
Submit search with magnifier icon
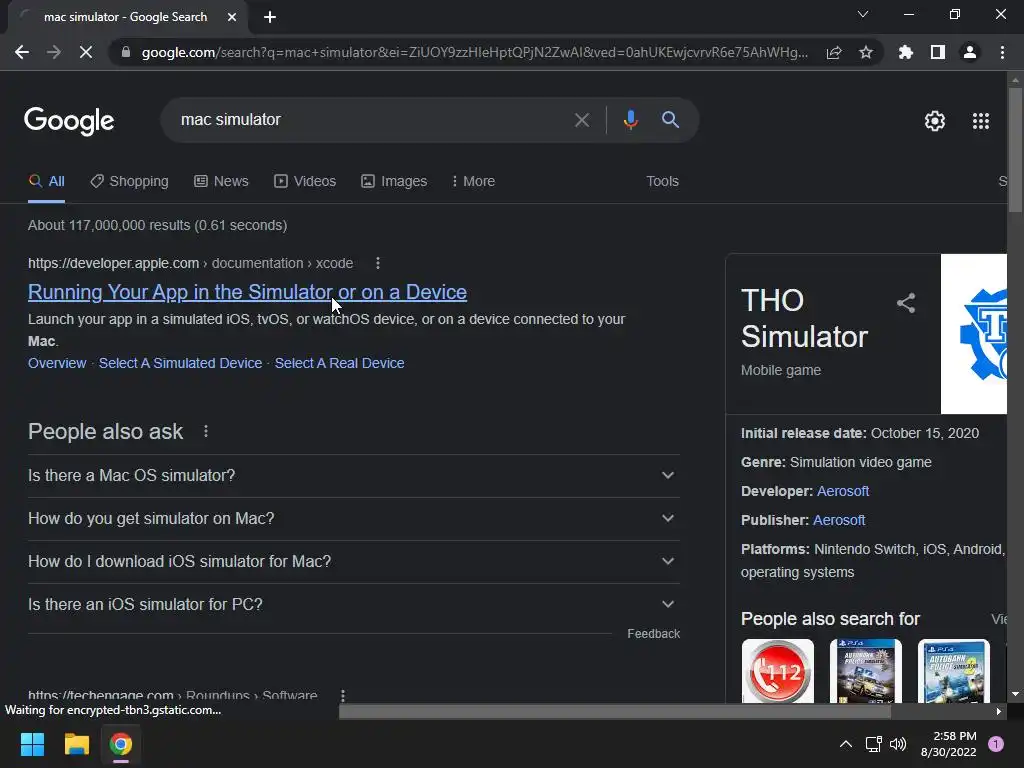[x=670, y=120]
